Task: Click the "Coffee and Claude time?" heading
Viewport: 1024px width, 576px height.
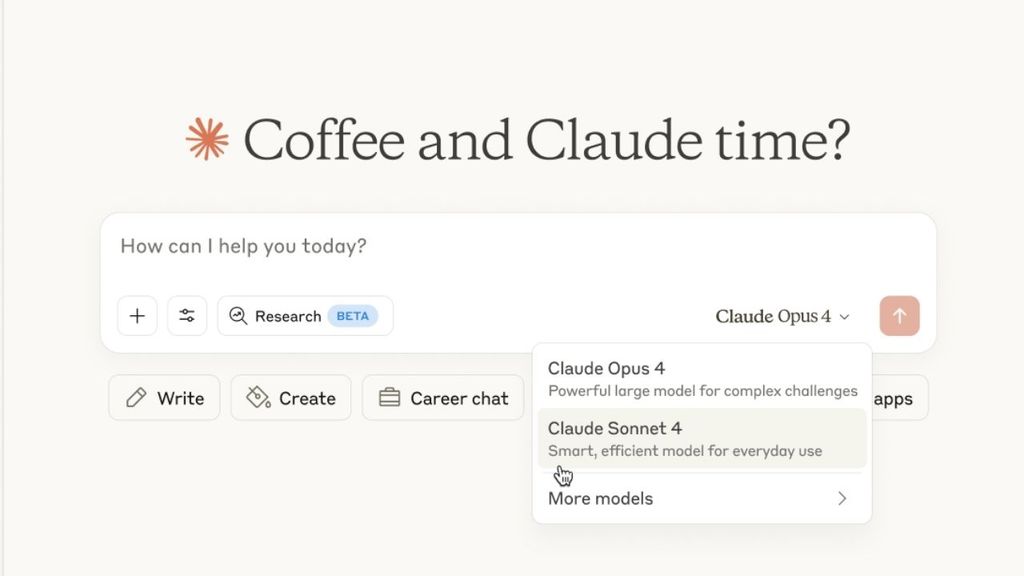Action: coord(546,139)
